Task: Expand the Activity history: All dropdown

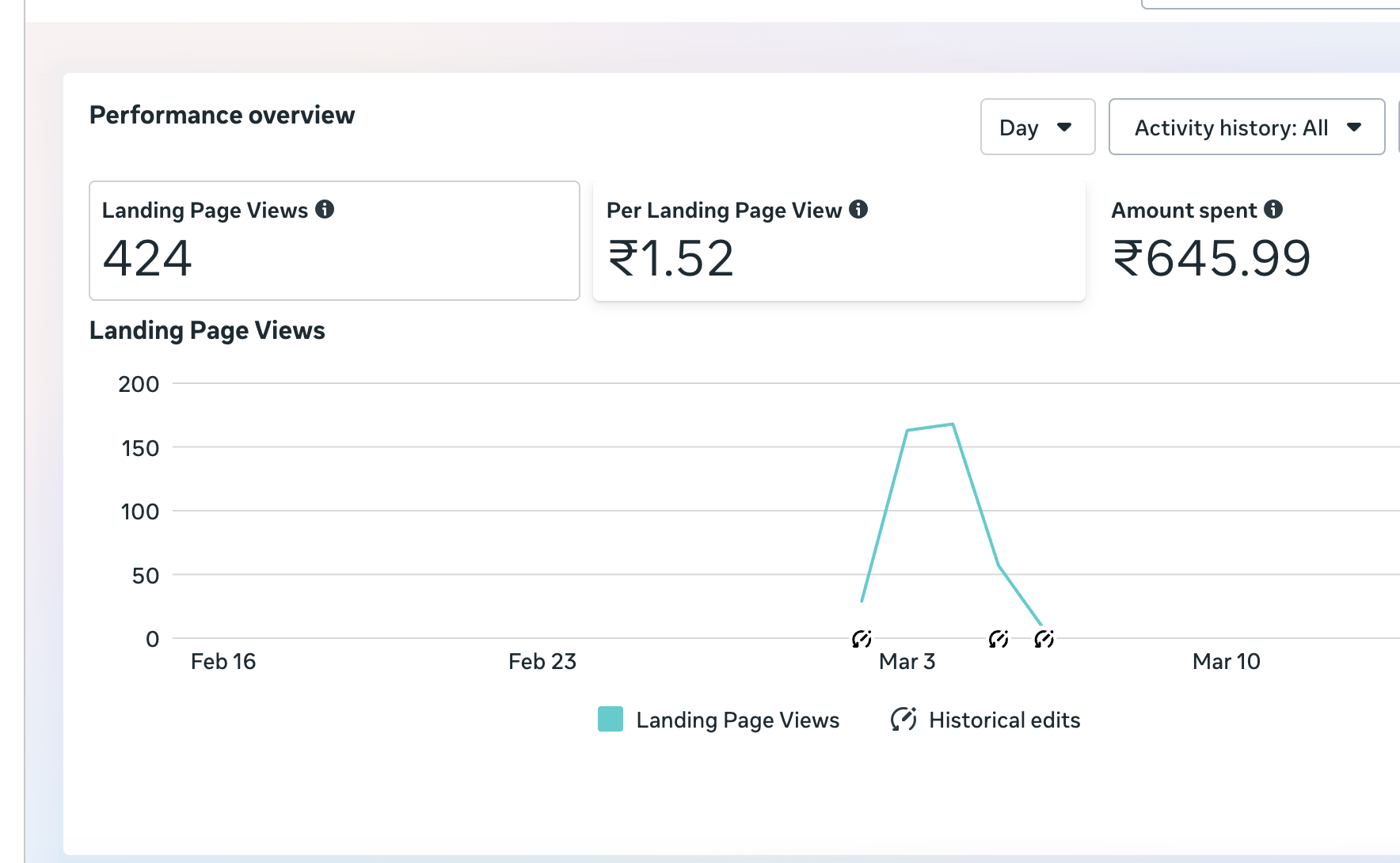Action: (x=1246, y=127)
